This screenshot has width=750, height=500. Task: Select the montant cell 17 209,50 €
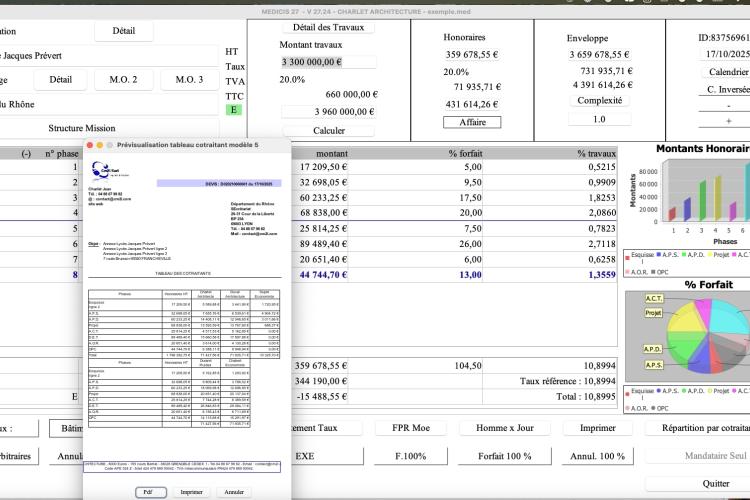point(320,167)
